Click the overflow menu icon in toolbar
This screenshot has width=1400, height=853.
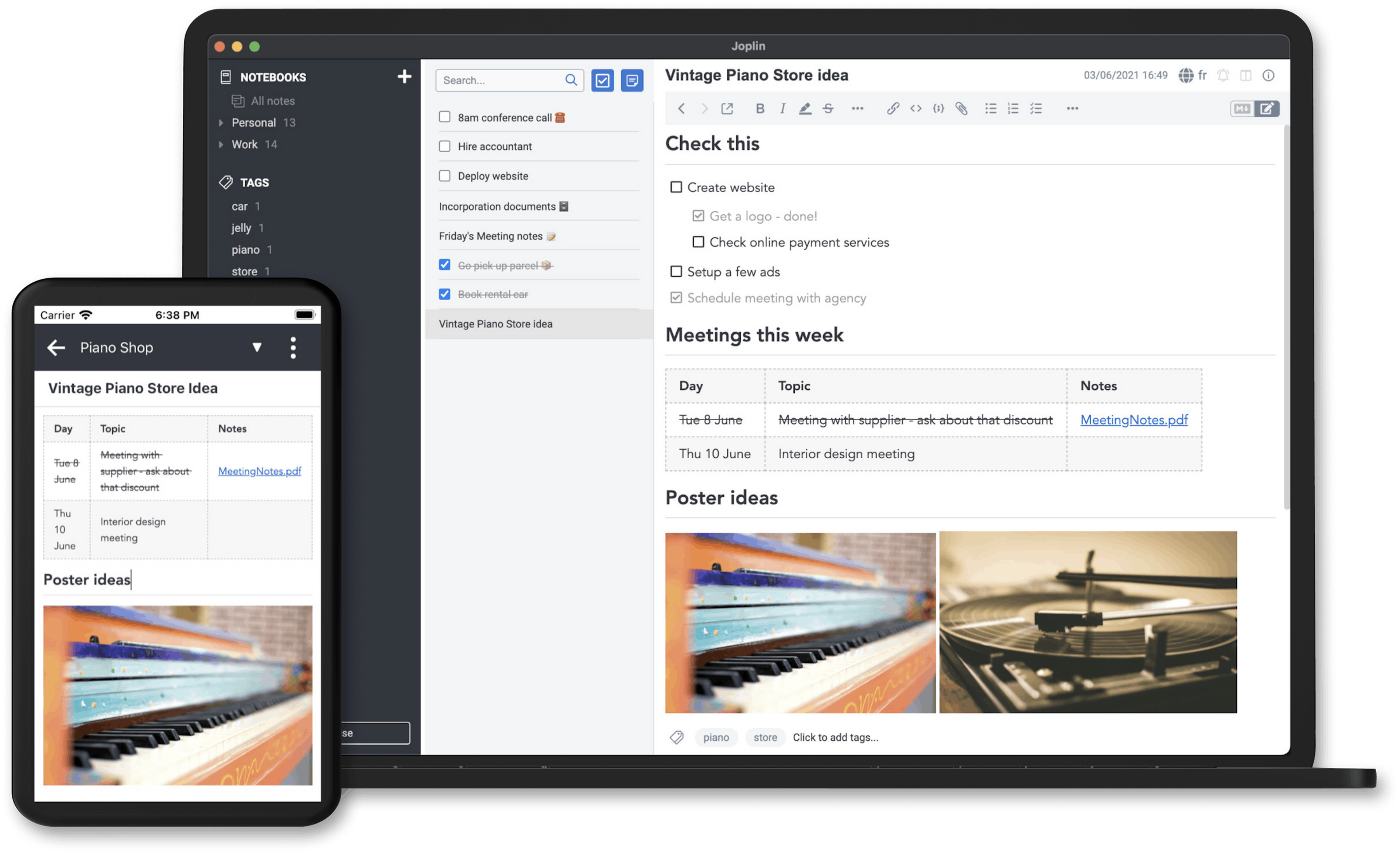coord(1071,108)
